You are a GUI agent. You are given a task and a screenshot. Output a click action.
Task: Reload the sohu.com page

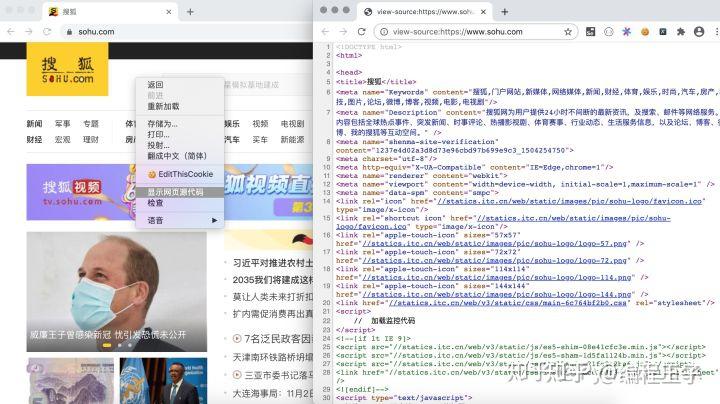tap(47, 32)
